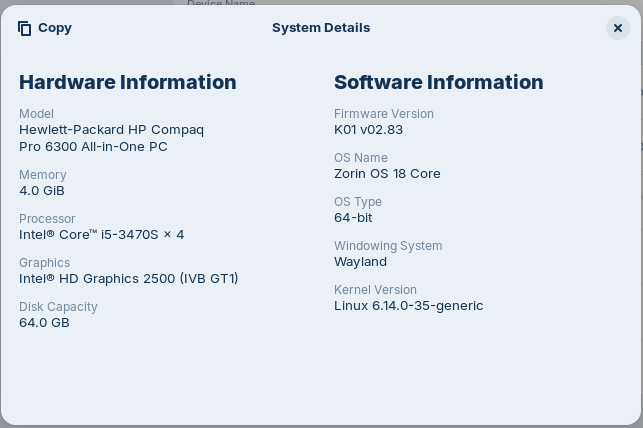Screen dimensions: 643x428
Task: Select the Intel Core i5-3470S value
Action: pyautogui.click(x=102, y=234)
